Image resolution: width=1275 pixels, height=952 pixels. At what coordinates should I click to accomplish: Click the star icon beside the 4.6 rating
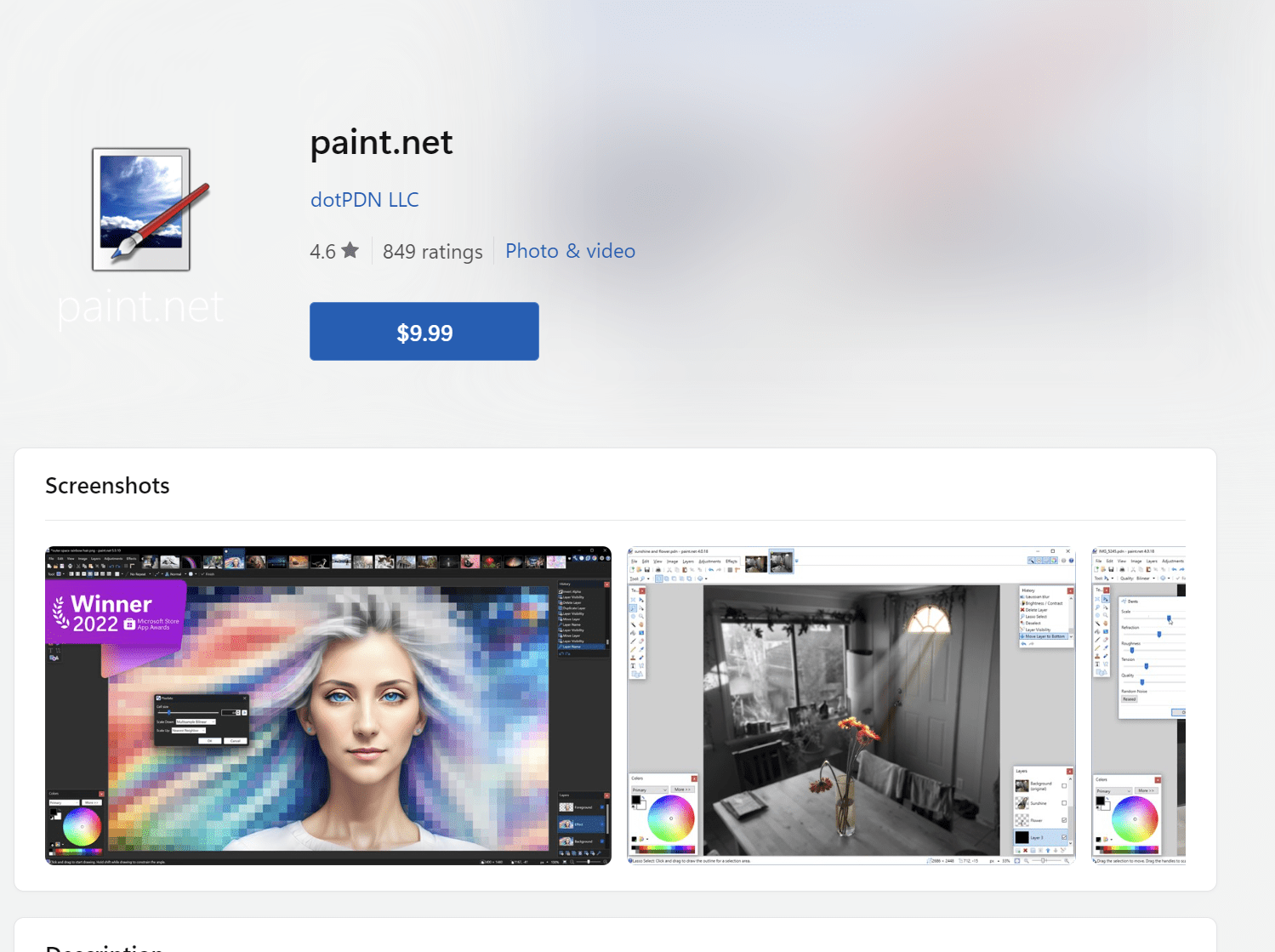[x=350, y=250]
